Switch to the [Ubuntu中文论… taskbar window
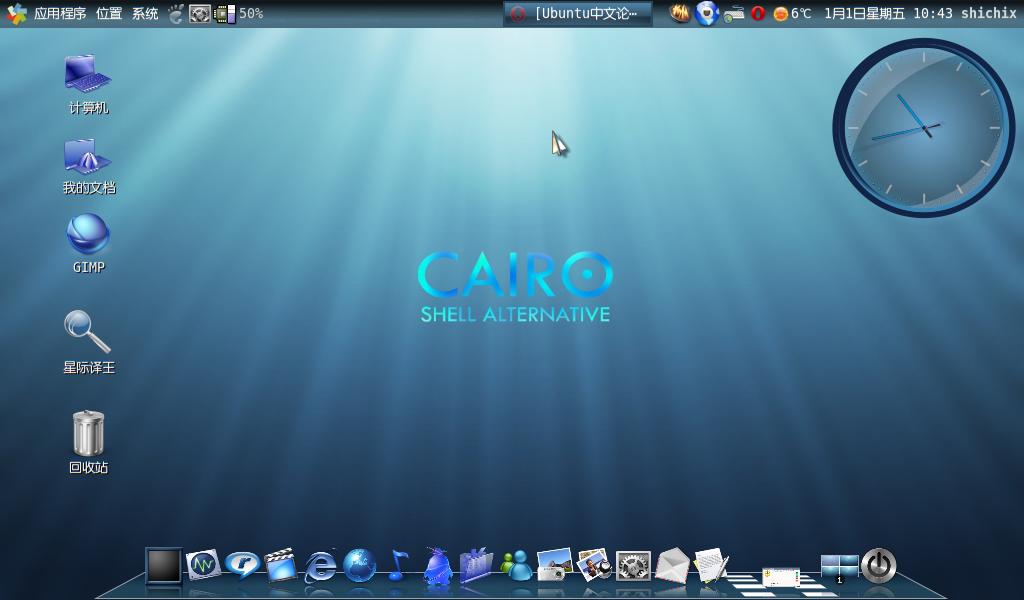 [578, 14]
